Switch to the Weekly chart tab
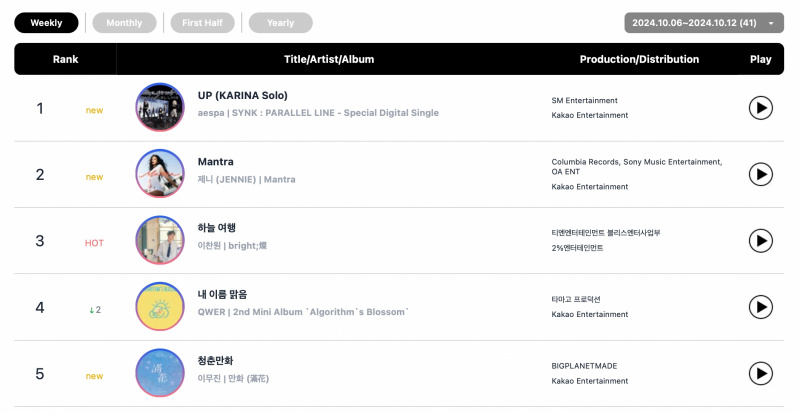This screenshot has width=800, height=413. [x=46, y=23]
